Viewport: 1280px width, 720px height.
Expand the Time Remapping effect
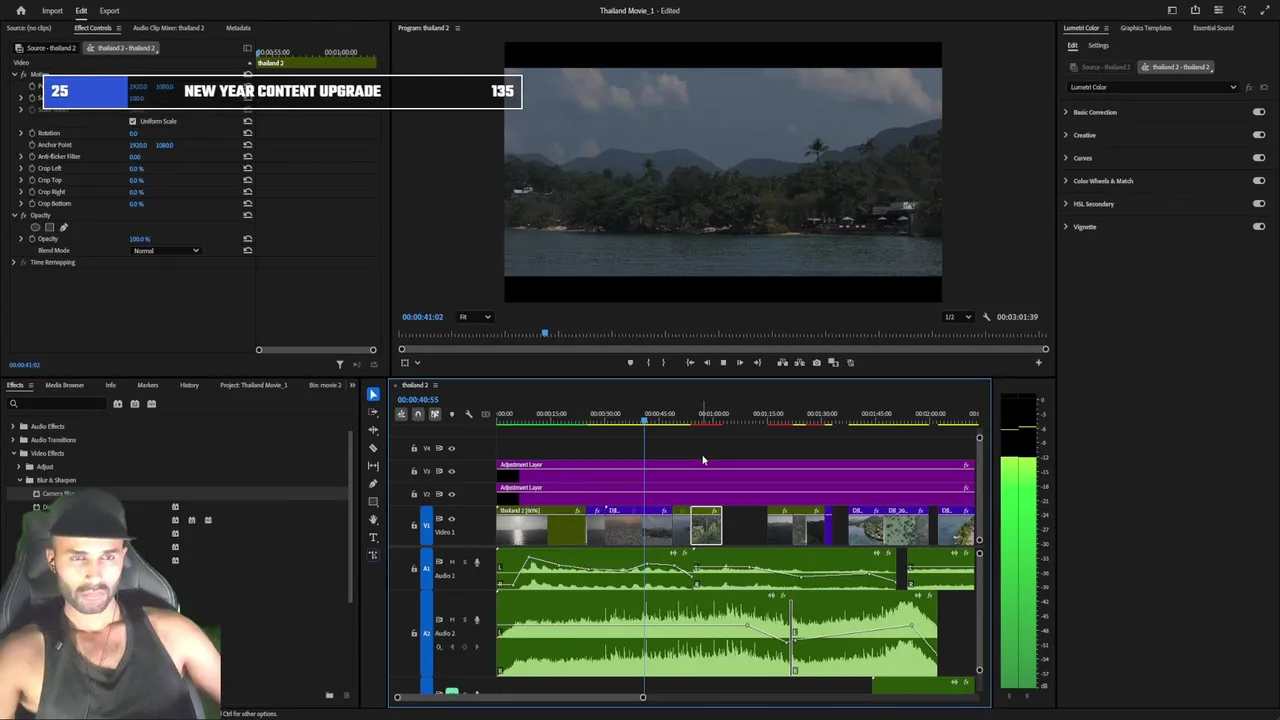coord(13,263)
